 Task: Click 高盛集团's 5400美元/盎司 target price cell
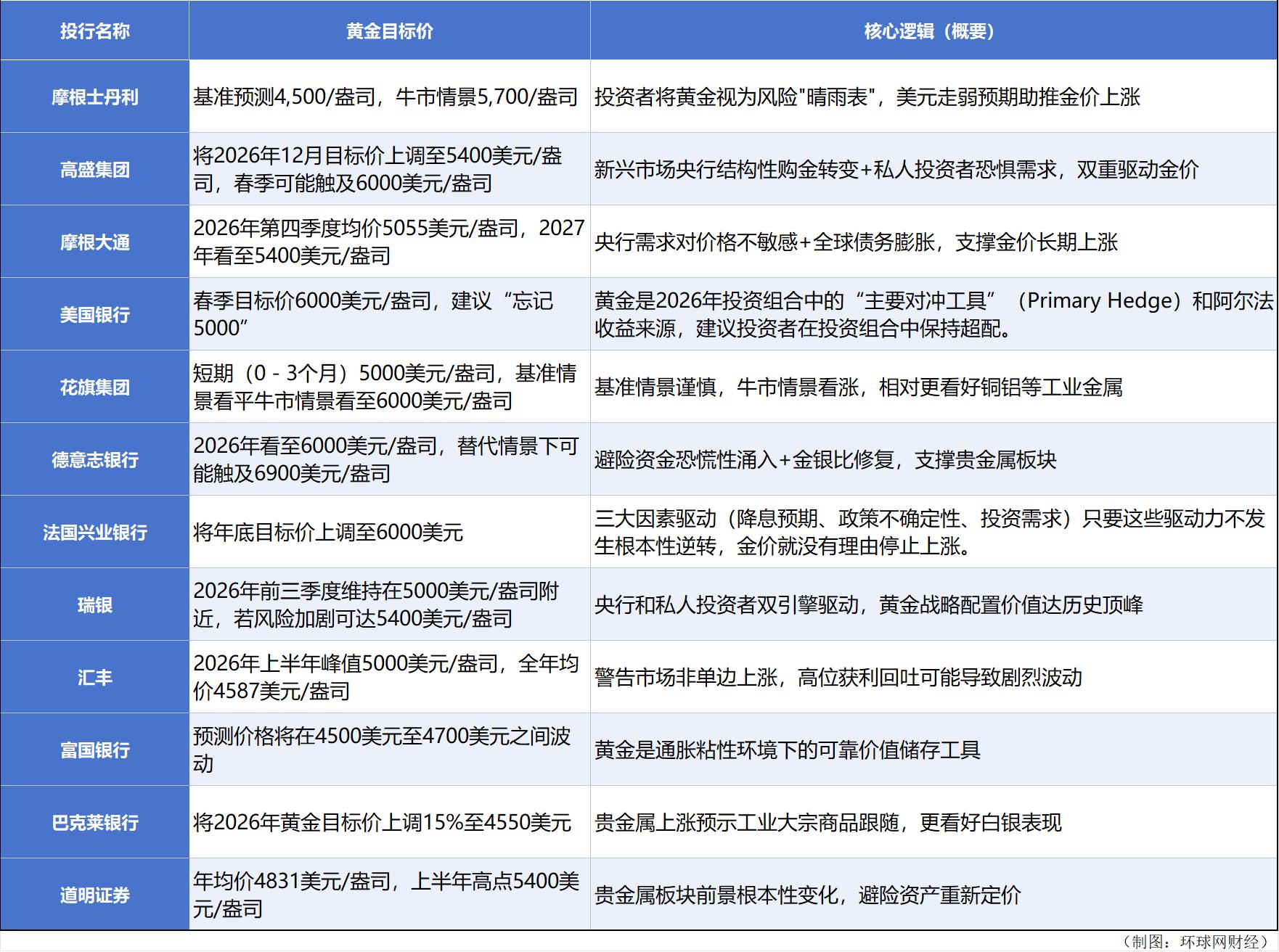(x=389, y=168)
